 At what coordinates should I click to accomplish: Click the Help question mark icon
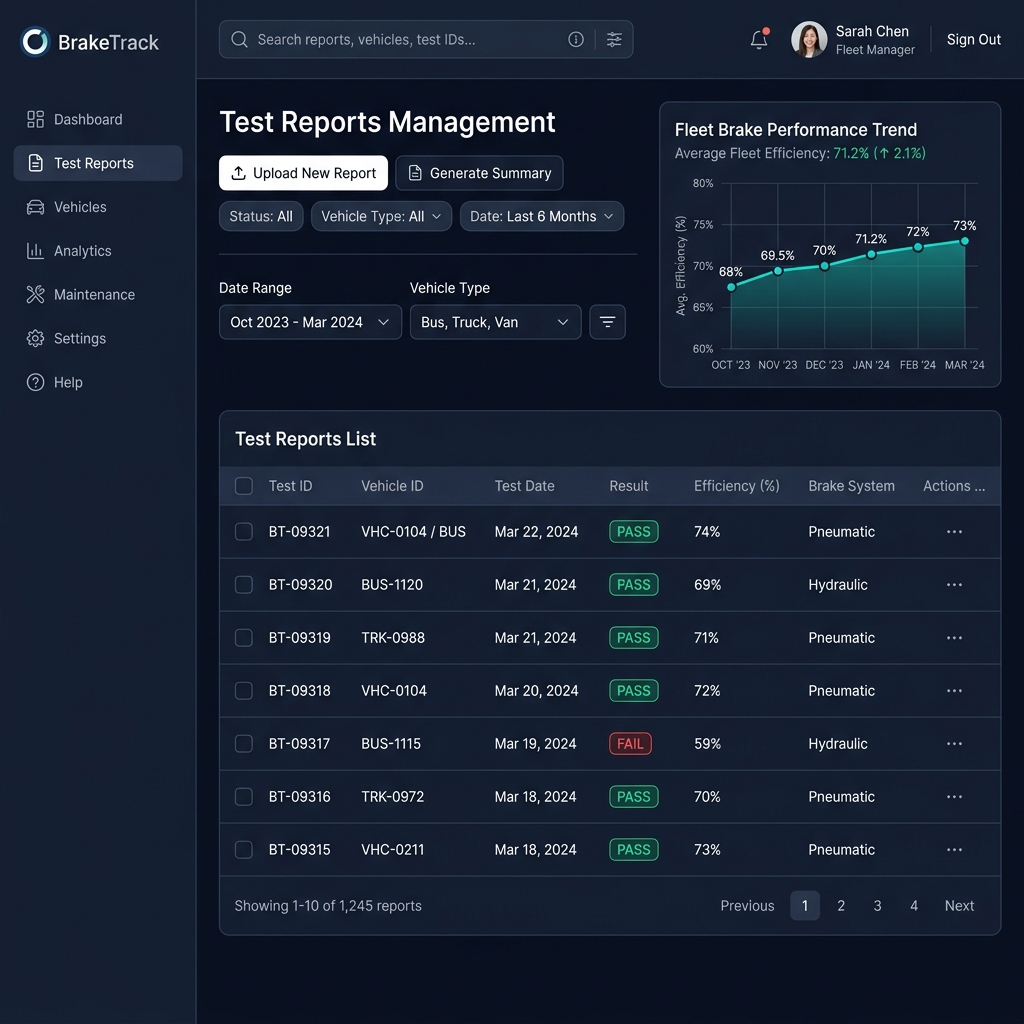tap(35, 382)
